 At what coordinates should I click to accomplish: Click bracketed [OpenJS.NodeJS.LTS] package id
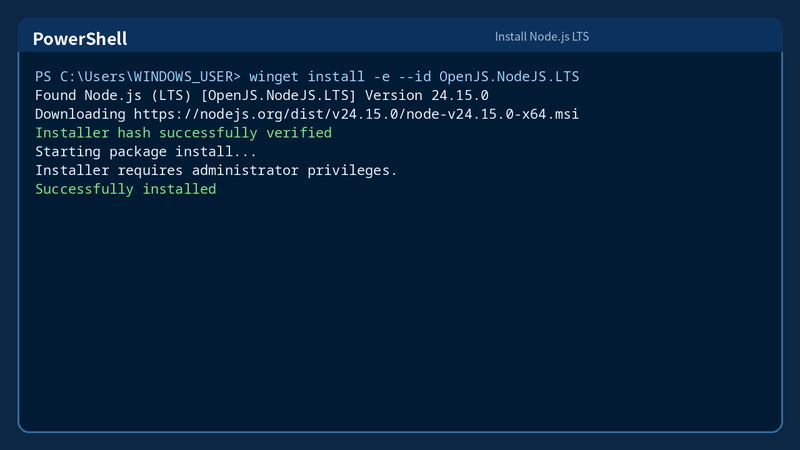[x=278, y=95]
